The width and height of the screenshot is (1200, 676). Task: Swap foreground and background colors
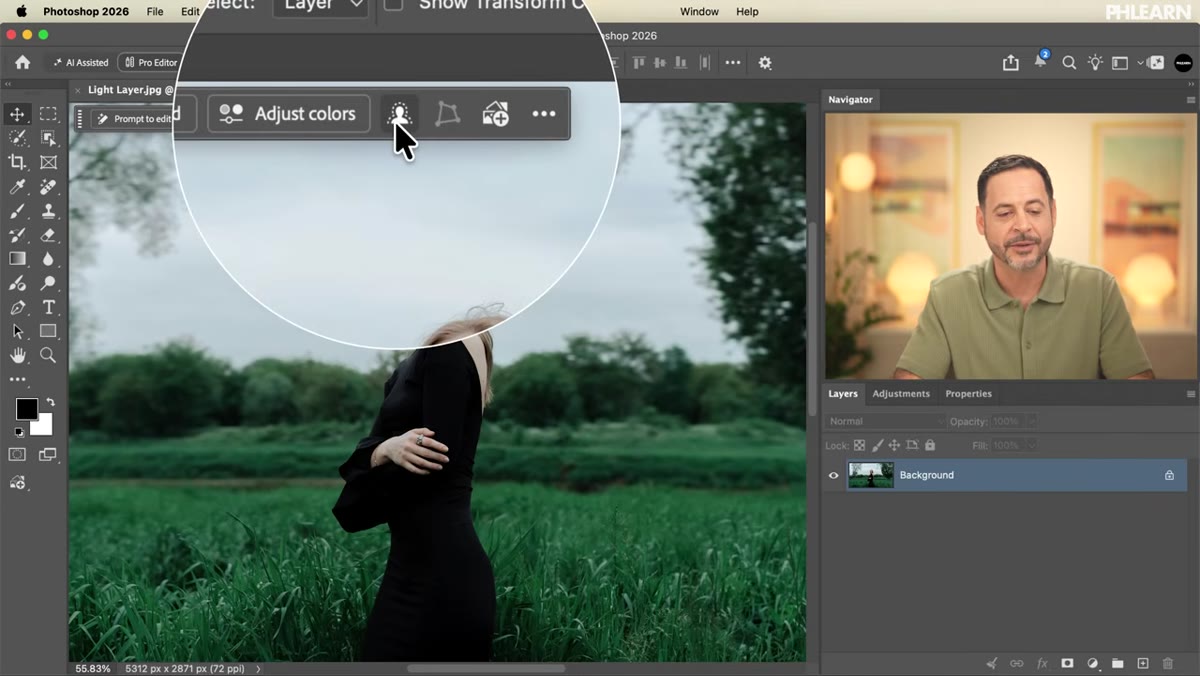(50, 402)
